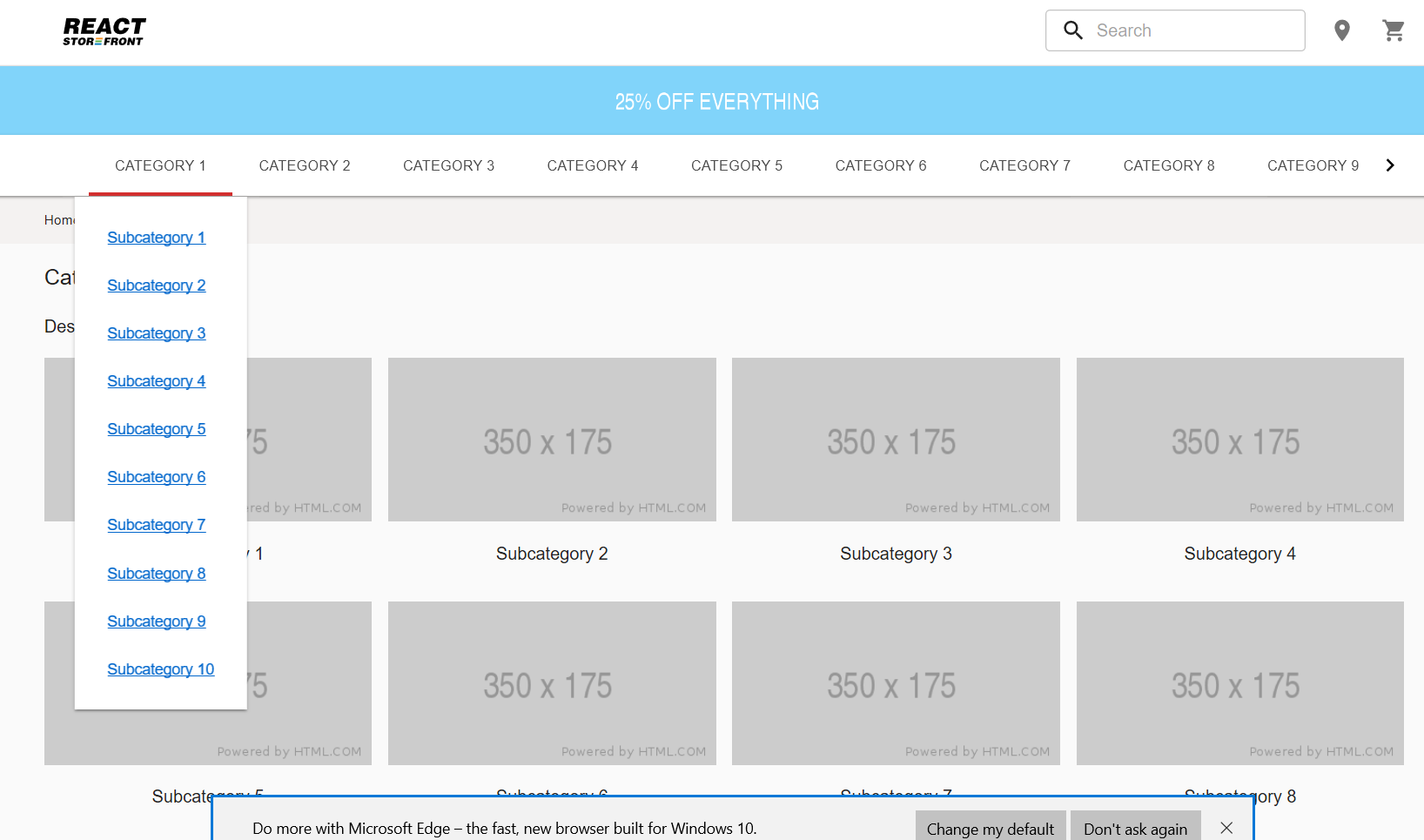The height and width of the screenshot is (840, 1424).
Task: Select the Category 9 nav item
Action: click(x=1313, y=165)
